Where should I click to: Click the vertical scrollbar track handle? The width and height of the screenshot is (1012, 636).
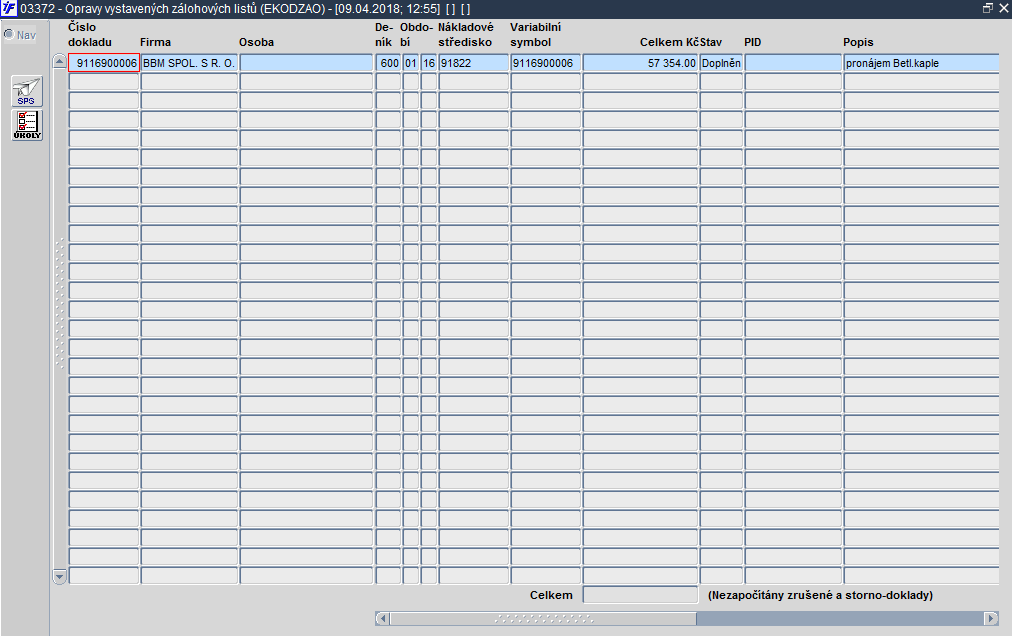coord(59,303)
